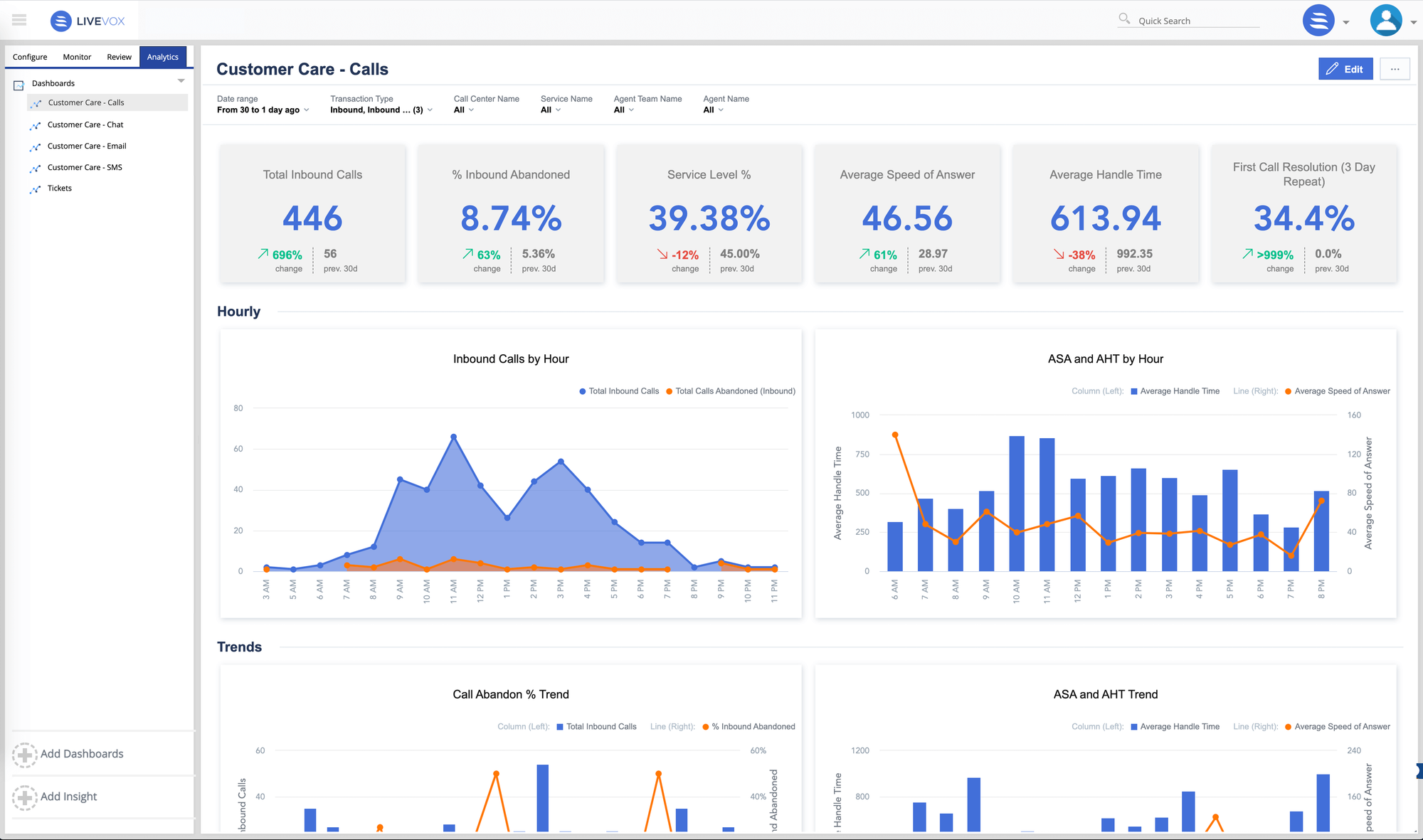Click the LiveVox logo
This screenshot has width=1423, height=840.
click(x=87, y=20)
